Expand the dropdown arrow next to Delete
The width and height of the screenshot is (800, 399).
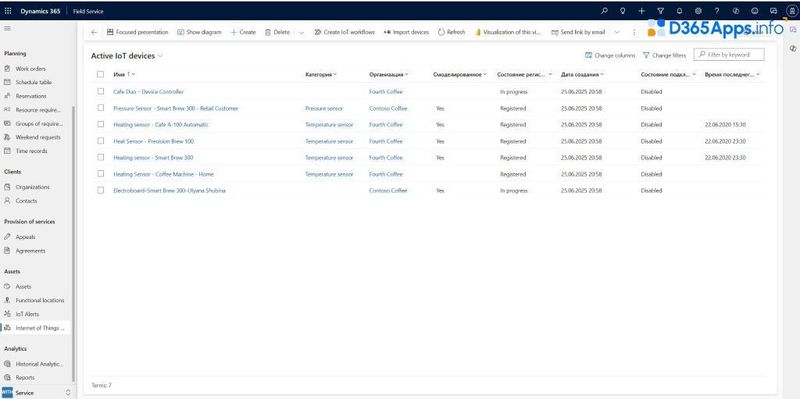point(302,32)
